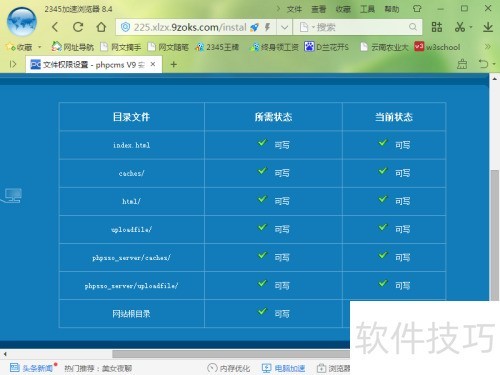Screen dimensions: 500x375
Task: Click the skin shirt icon
Action: 417,9
